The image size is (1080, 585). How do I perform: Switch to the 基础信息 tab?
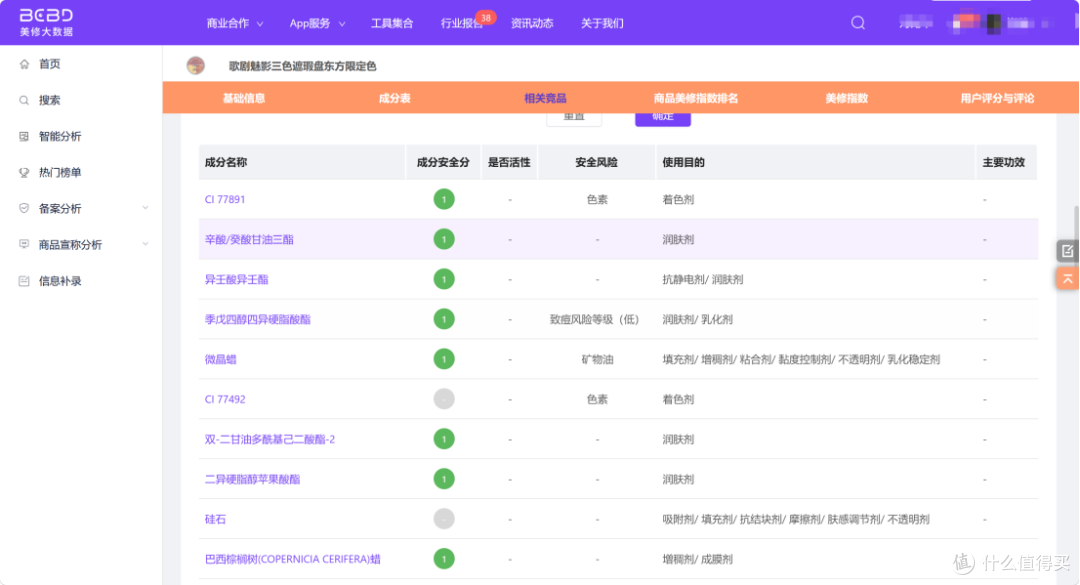244,98
